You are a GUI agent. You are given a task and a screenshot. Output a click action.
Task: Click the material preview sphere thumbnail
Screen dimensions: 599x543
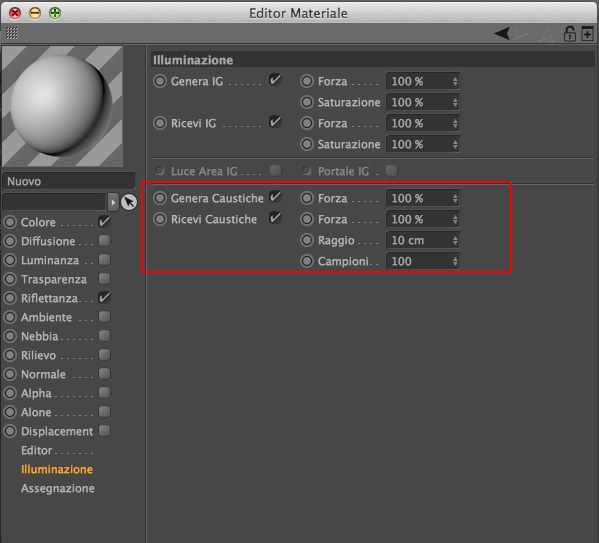(62, 106)
